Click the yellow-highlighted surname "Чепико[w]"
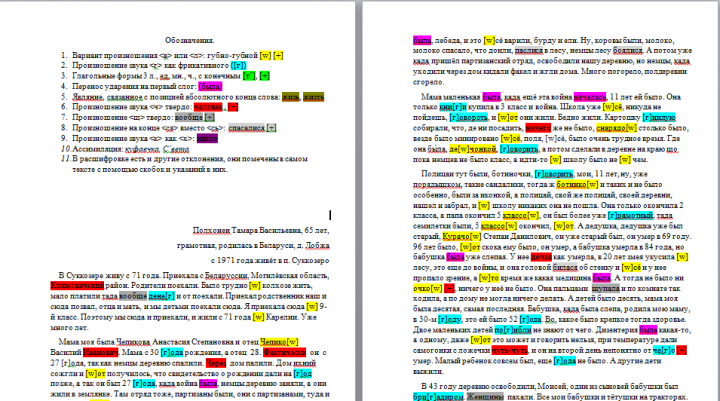The height and width of the screenshot is (401, 720). [x=279, y=342]
